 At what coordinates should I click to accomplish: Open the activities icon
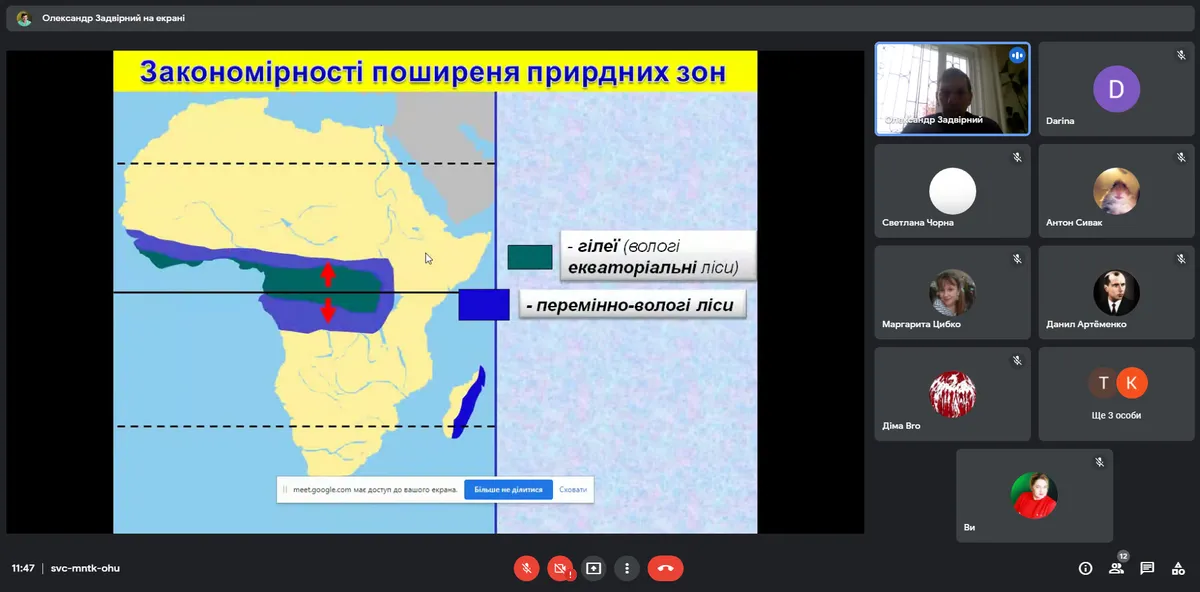point(1178,568)
